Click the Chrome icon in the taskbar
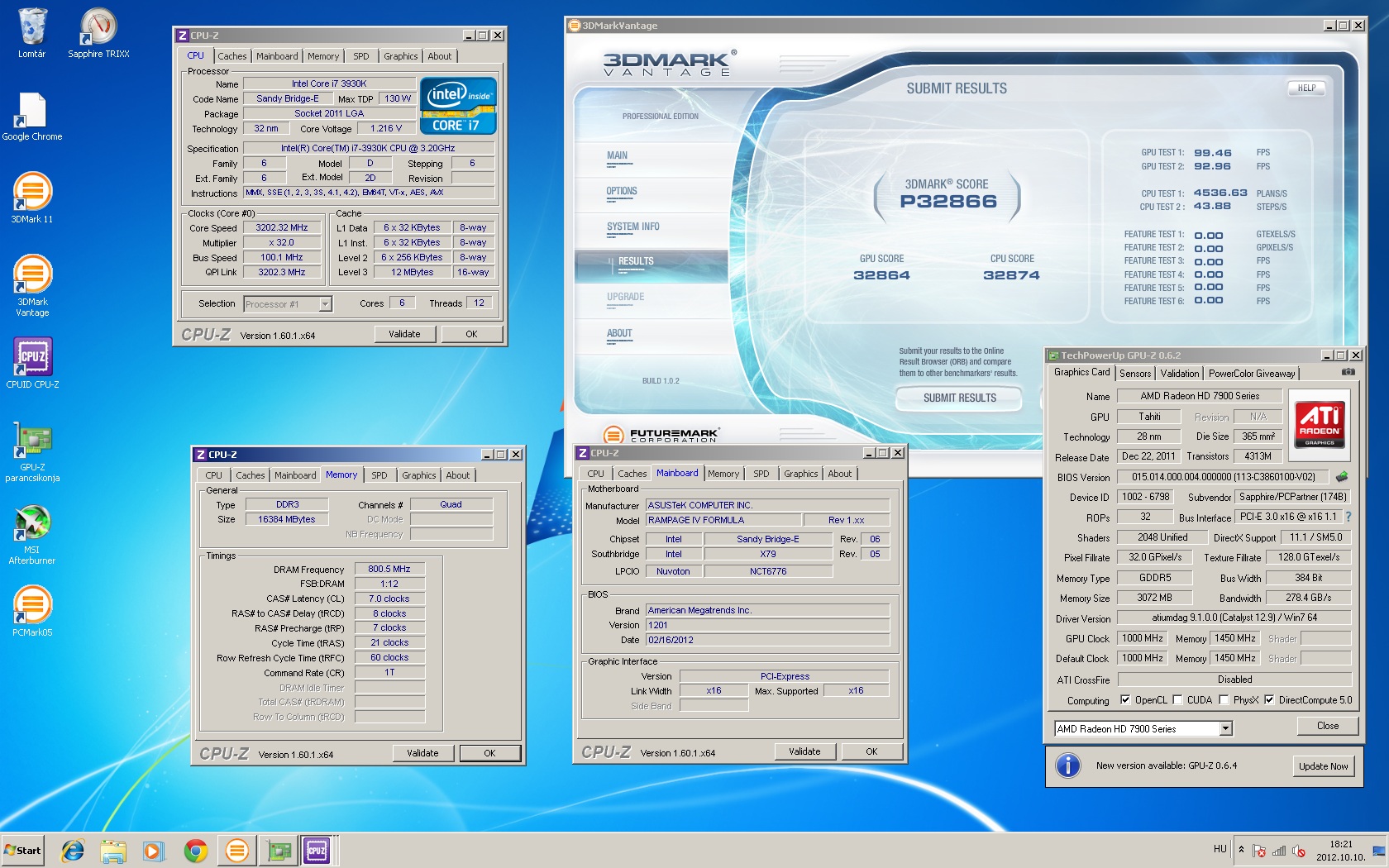 tap(196, 850)
